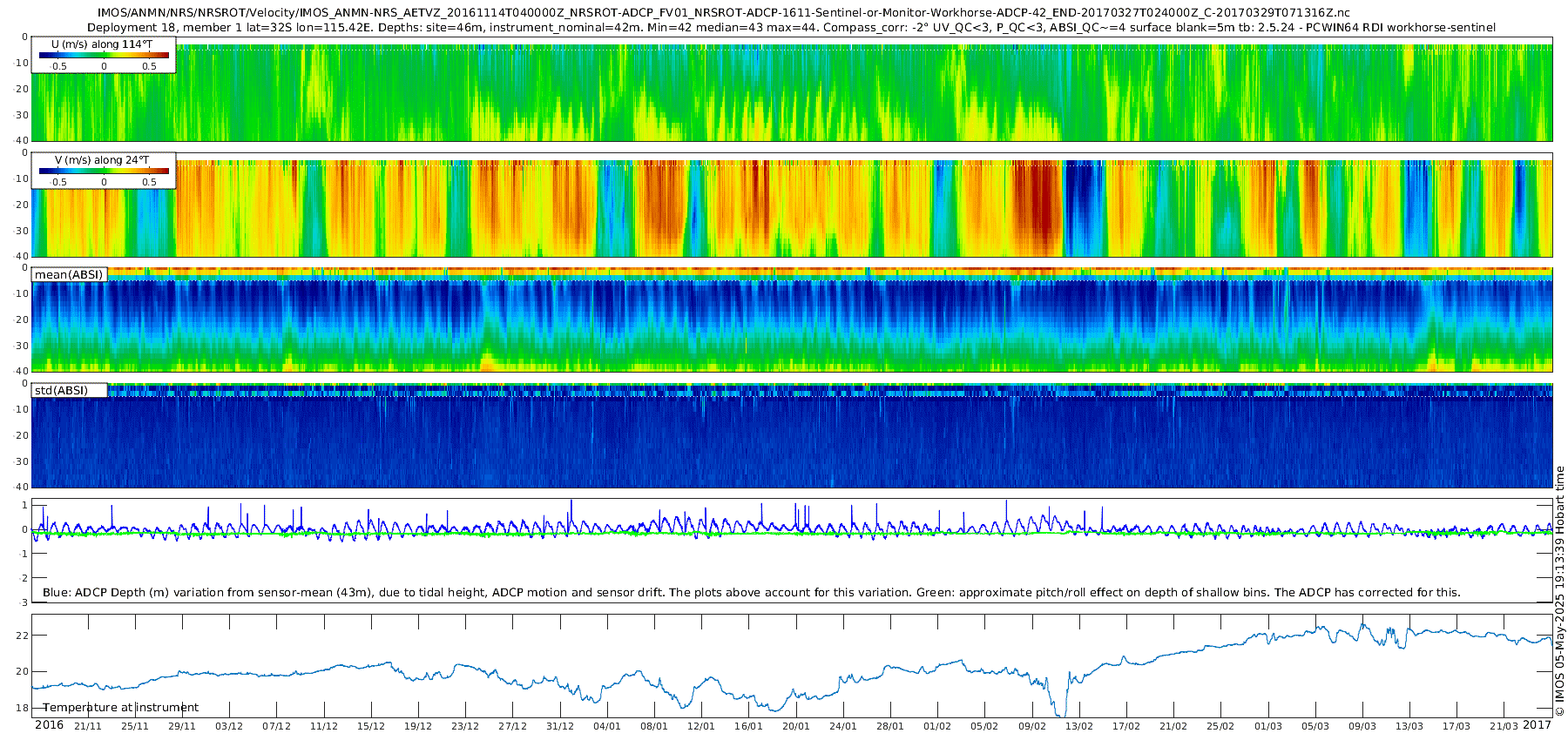Click the 2016 year label on time axis
1568x740 pixels.
point(49,725)
